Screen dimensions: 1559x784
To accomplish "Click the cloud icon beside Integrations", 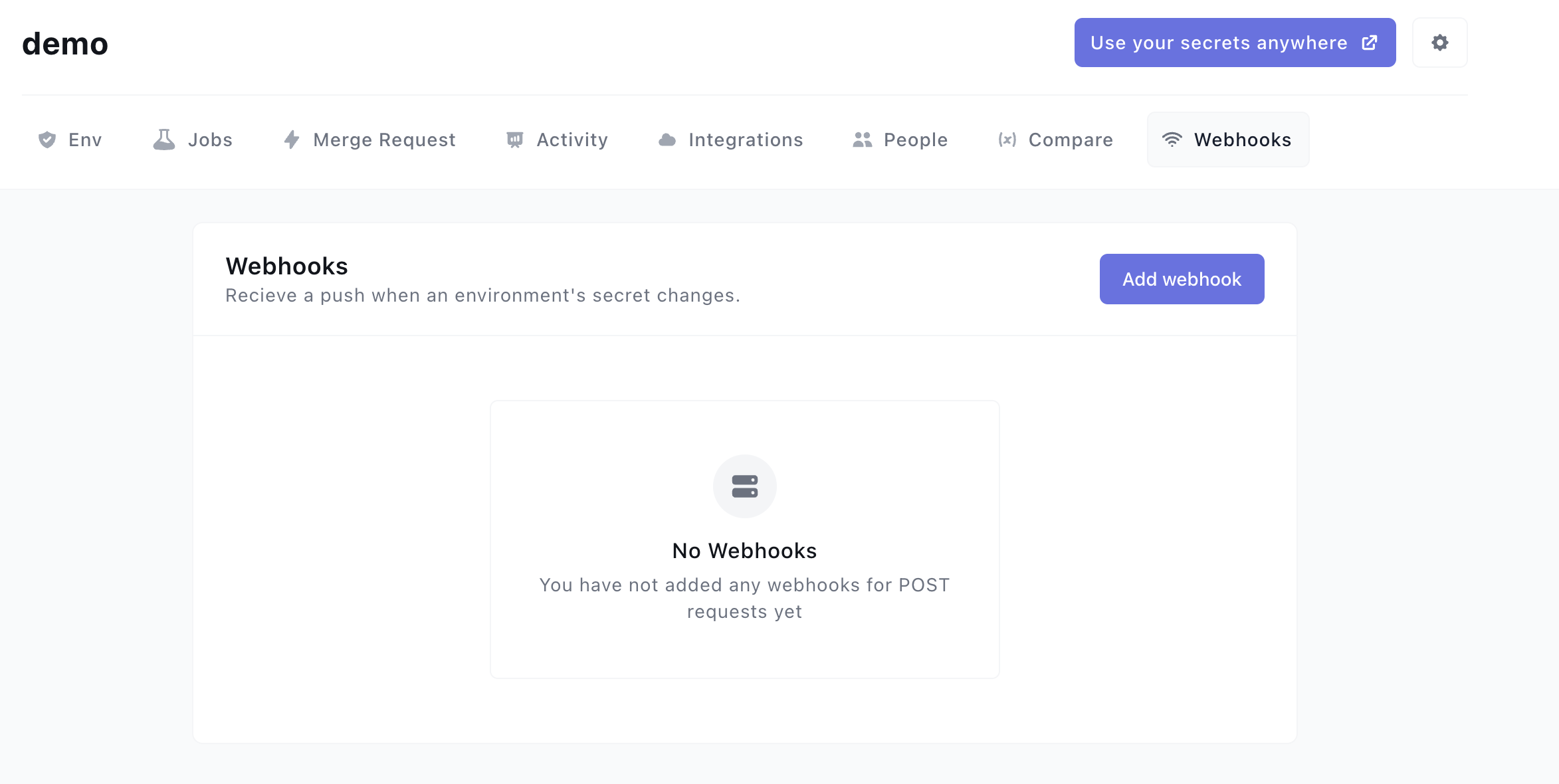I will (x=667, y=140).
